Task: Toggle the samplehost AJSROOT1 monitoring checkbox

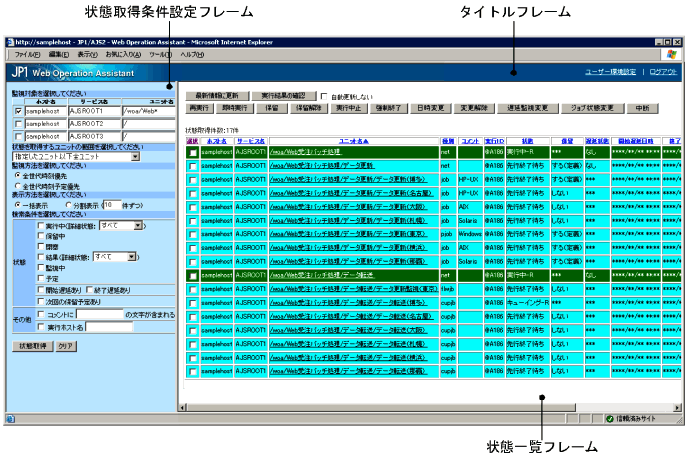Action: click(x=18, y=111)
